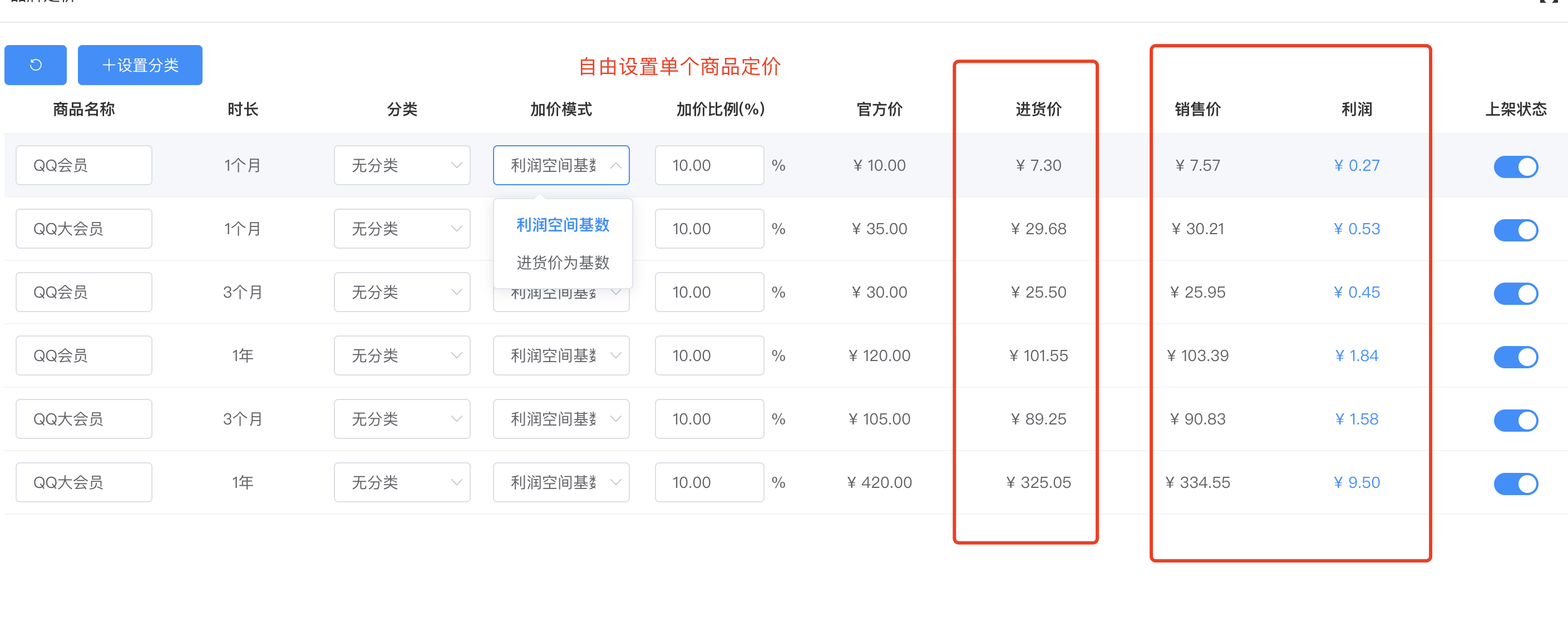This screenshot has height=642, width=1568.
Task: Toggle listing status for QQ会员 1年
Action: pos(1516,356)
